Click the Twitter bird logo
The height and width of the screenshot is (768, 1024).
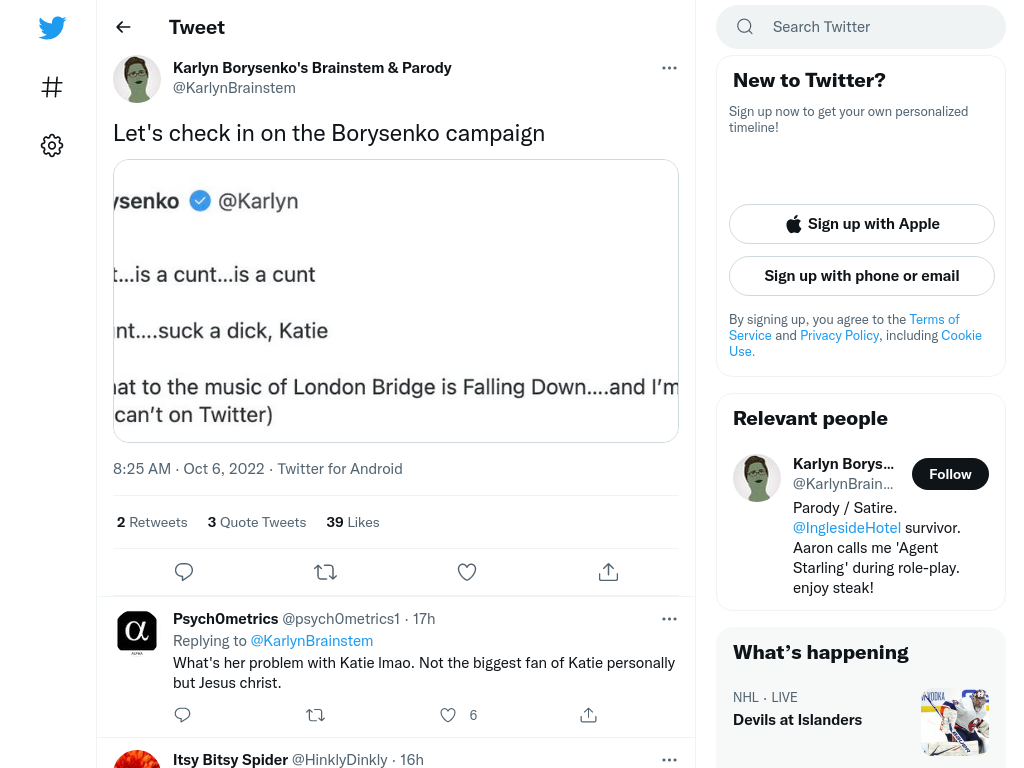click(x=52, y=27)
